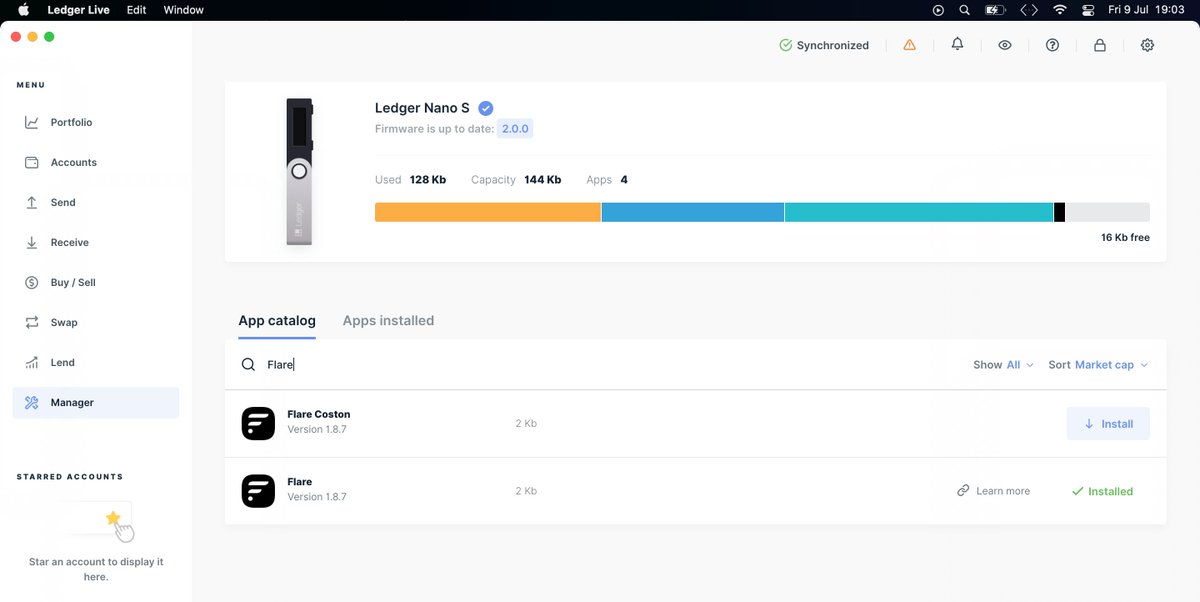Click the Manager tools icon
This screenshot has height=602, width=1200.
[31, 402]
